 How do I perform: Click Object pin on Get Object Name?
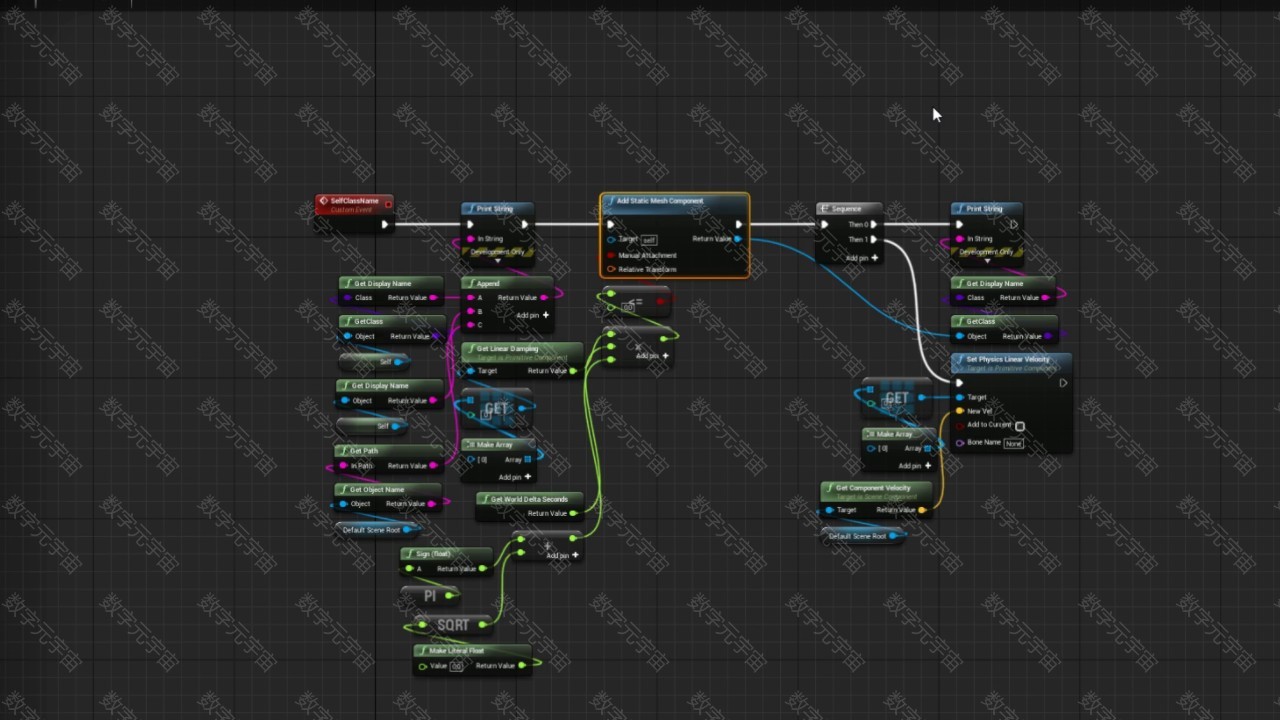[x=344, y=503]
